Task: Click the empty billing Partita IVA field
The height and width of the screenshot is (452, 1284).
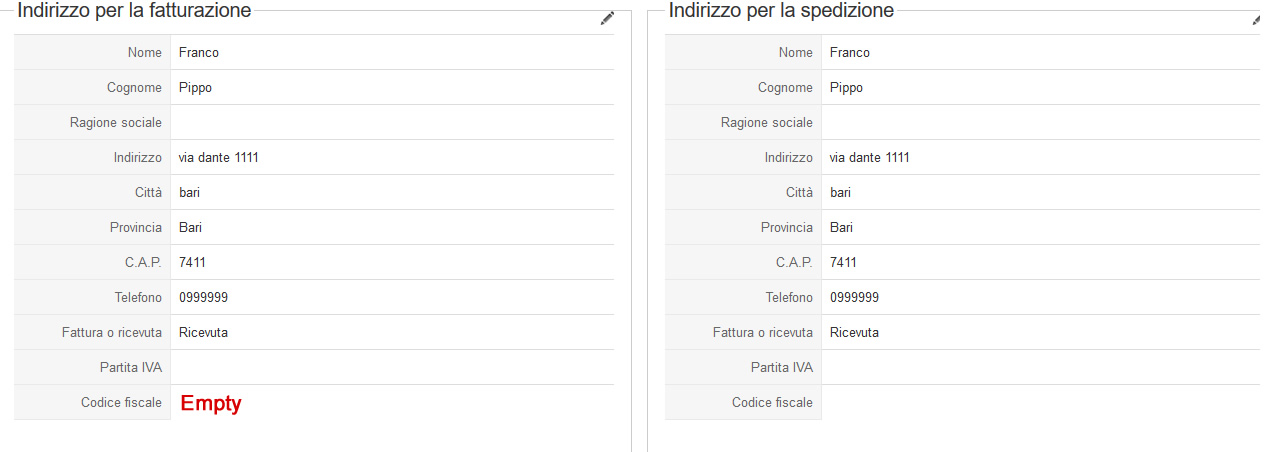Action: click(392, 368)
